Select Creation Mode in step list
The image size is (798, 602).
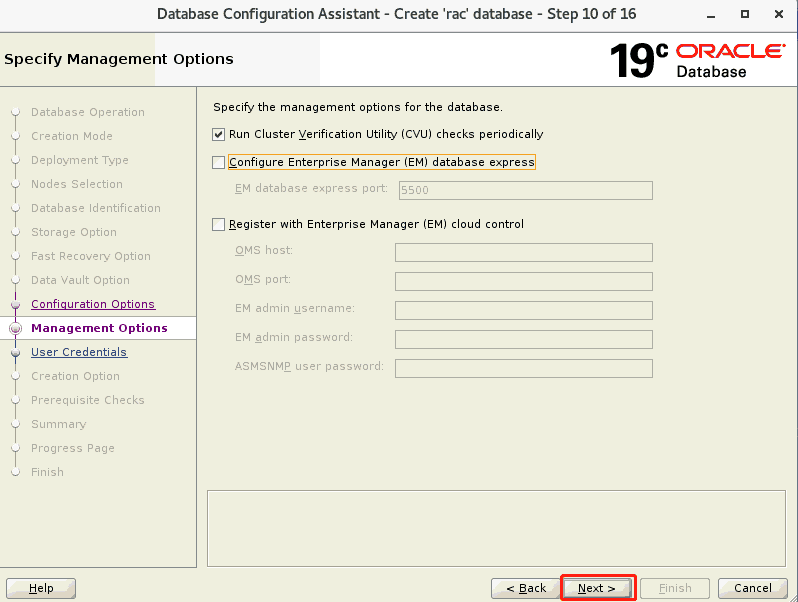coord(72,136)
